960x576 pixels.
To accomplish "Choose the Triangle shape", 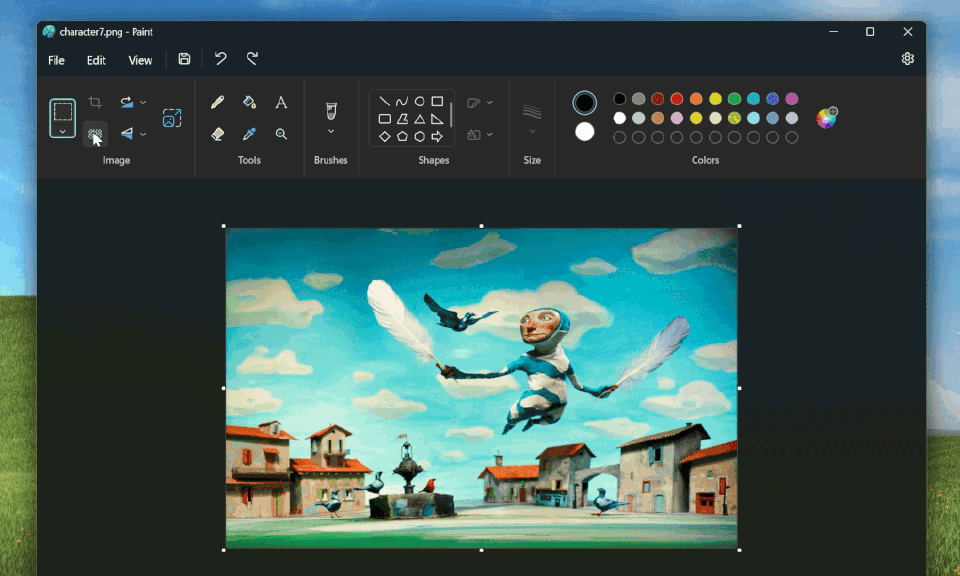I will 419,119.
